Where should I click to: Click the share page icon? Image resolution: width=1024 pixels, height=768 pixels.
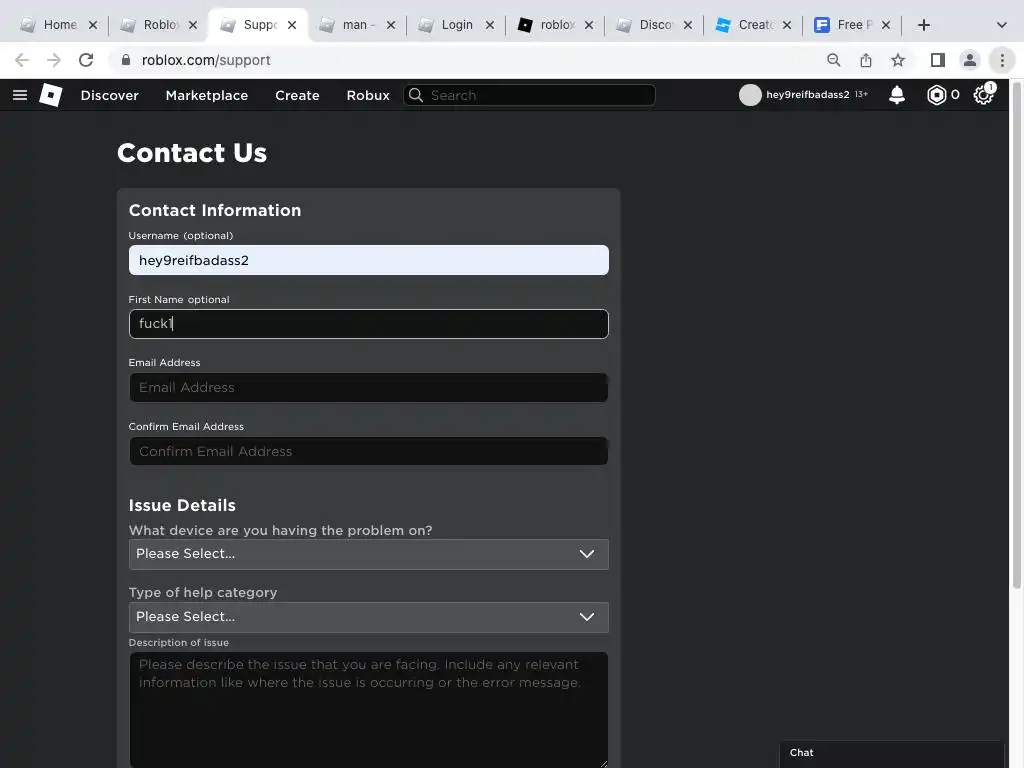(865, 60)
